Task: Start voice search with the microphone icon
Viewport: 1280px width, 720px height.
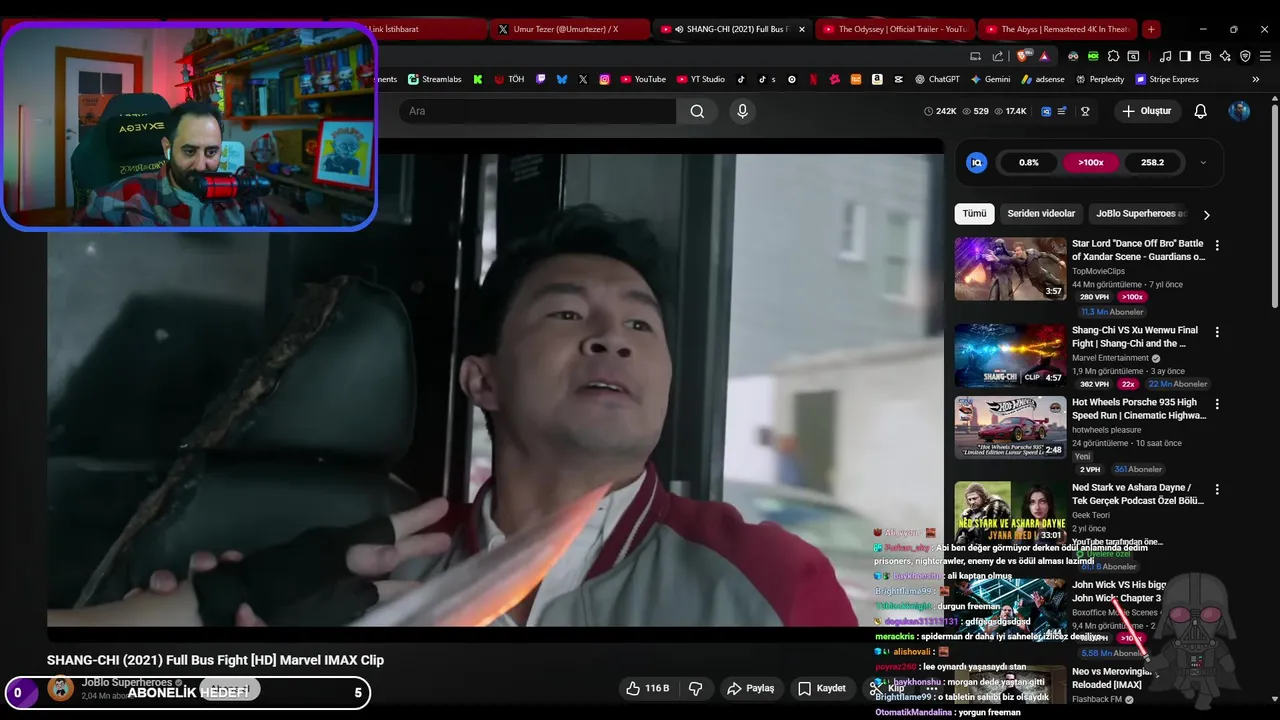Action: (x=742, y=111)
